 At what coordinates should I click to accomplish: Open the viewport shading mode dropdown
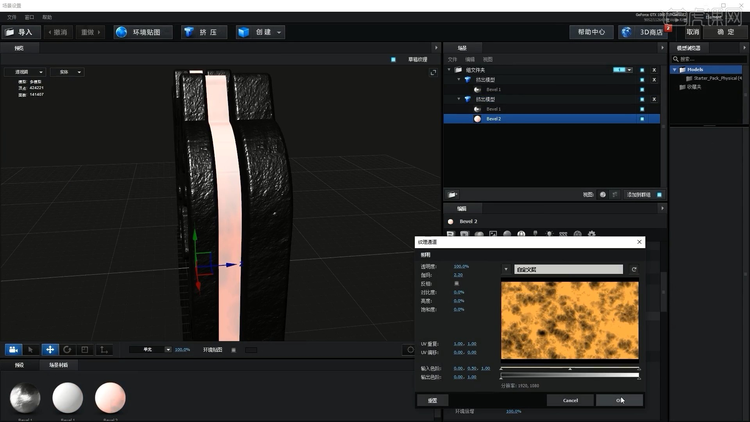pyautogui.click(x=67, y=72)
